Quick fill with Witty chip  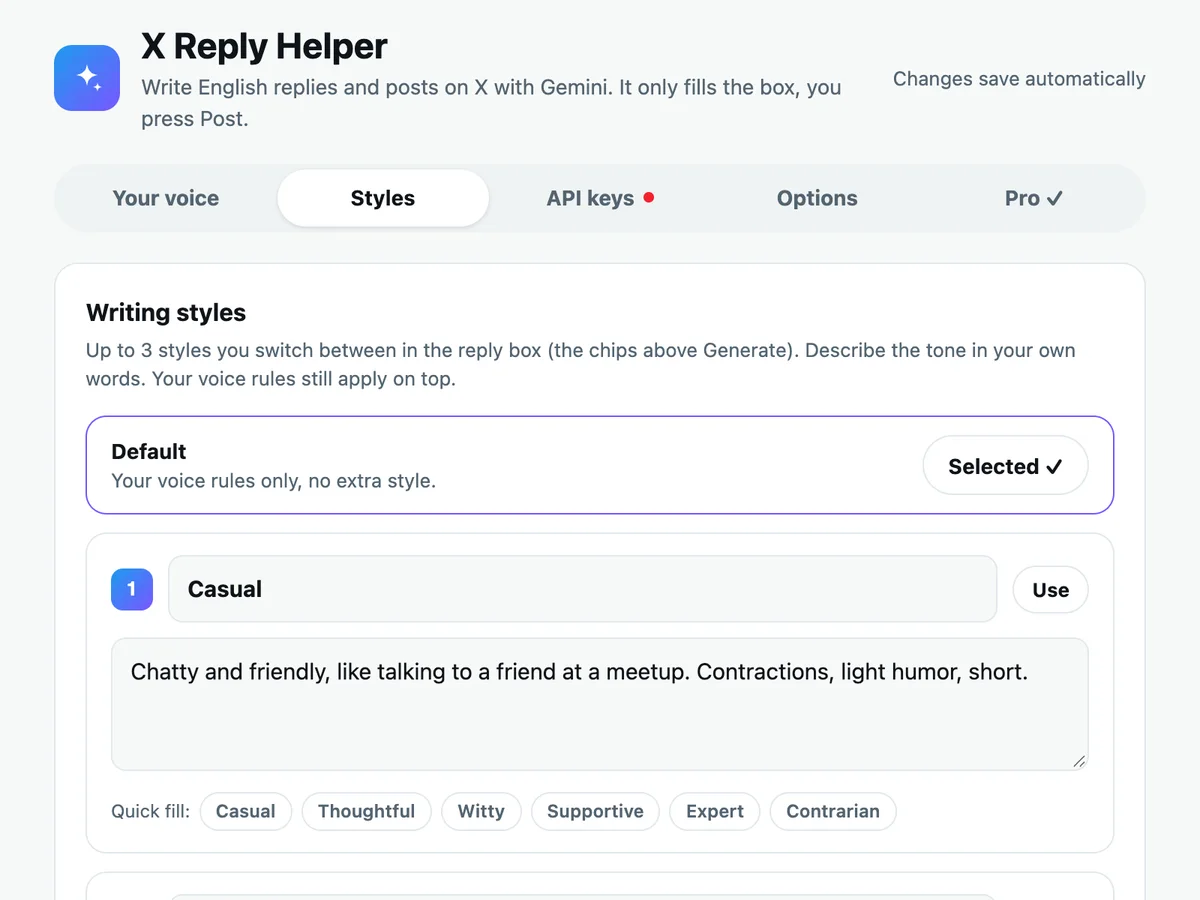(x=481, y=811)
